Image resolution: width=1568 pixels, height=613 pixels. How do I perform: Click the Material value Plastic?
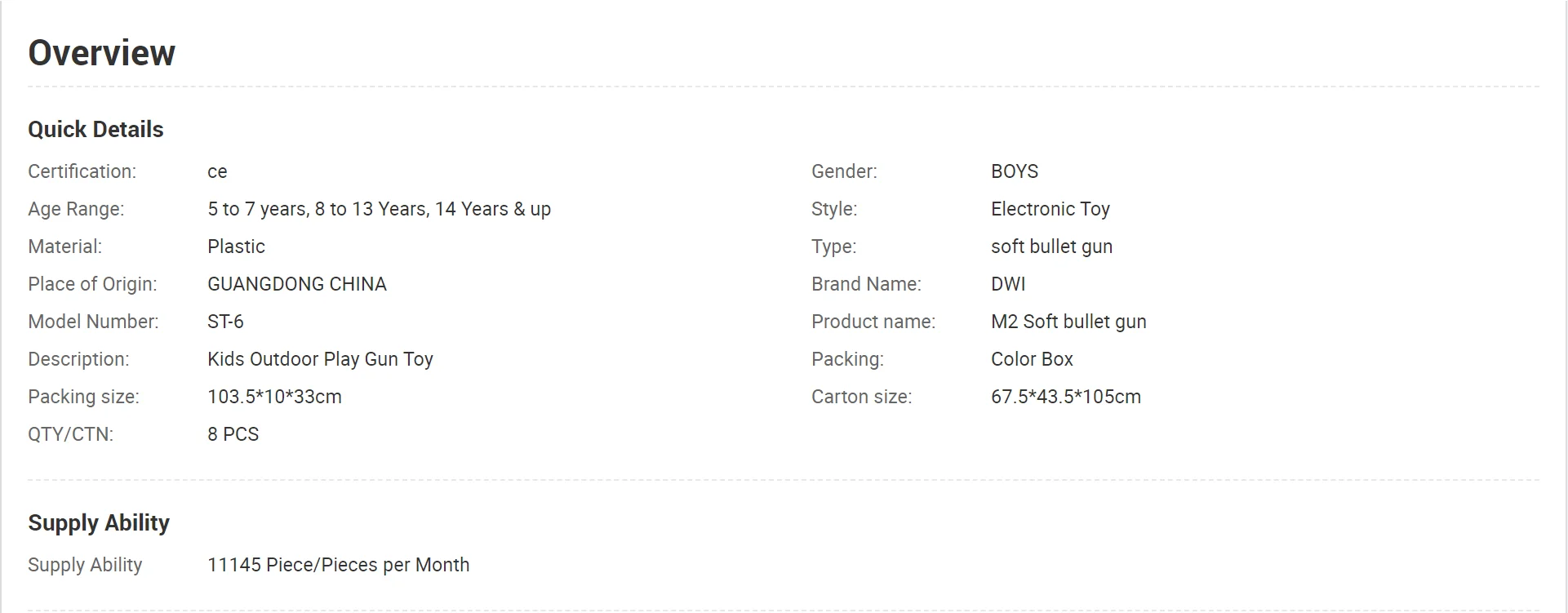(x=236, y=247)
